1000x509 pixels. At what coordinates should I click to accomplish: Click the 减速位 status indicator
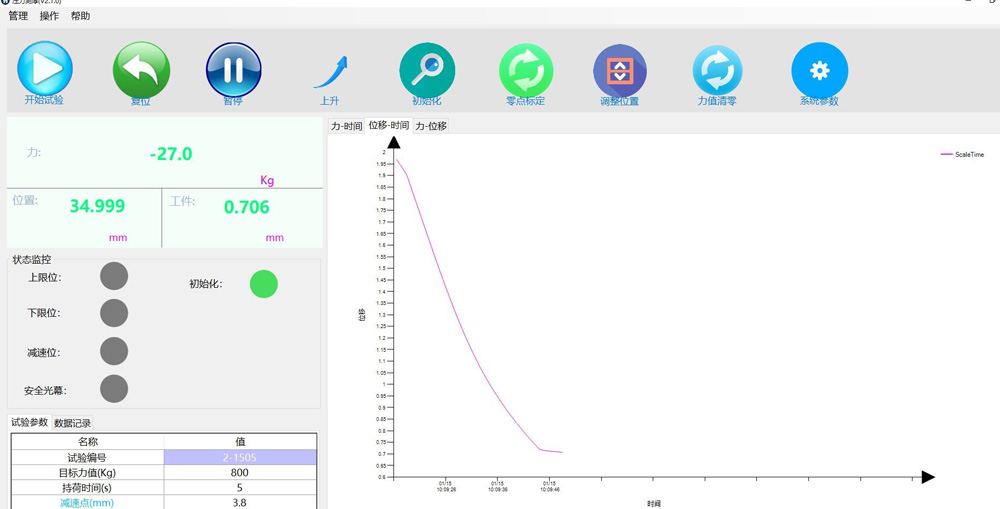(114, 351)
